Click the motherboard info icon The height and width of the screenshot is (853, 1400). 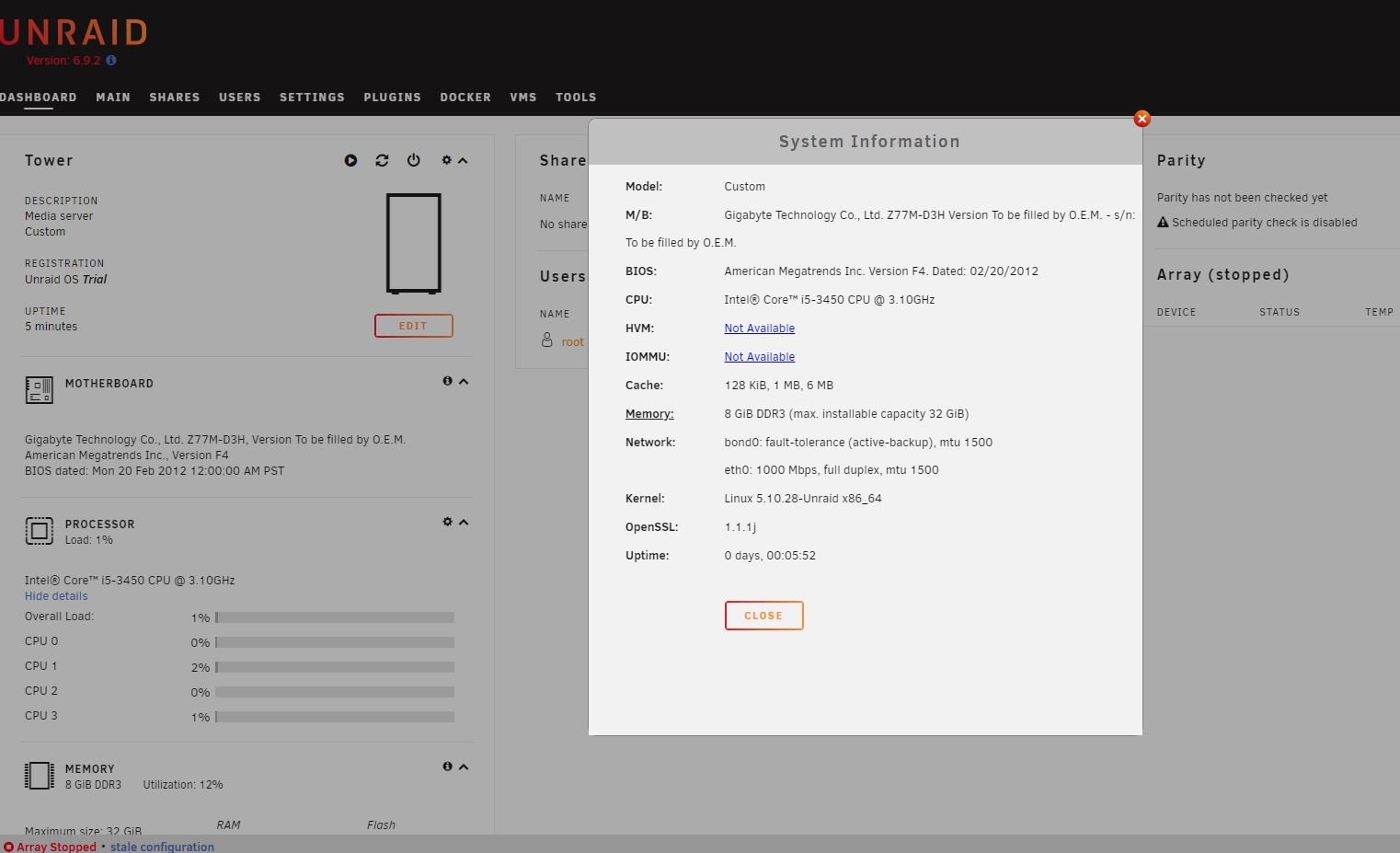pyautogui.click(x=447, y=381)
